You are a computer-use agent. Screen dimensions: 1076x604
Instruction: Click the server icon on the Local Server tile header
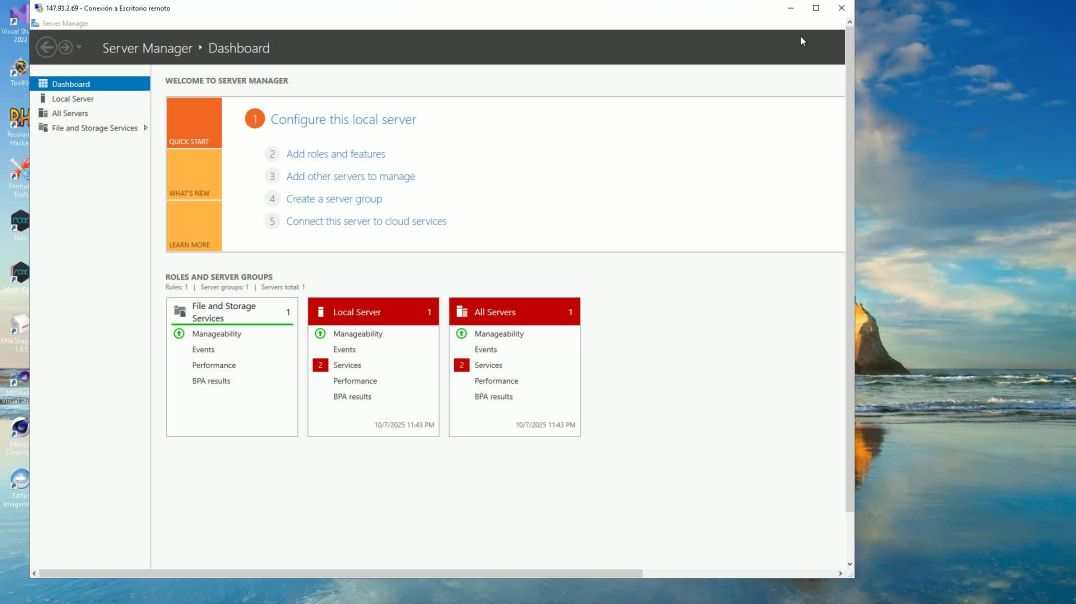coord(320,311)
